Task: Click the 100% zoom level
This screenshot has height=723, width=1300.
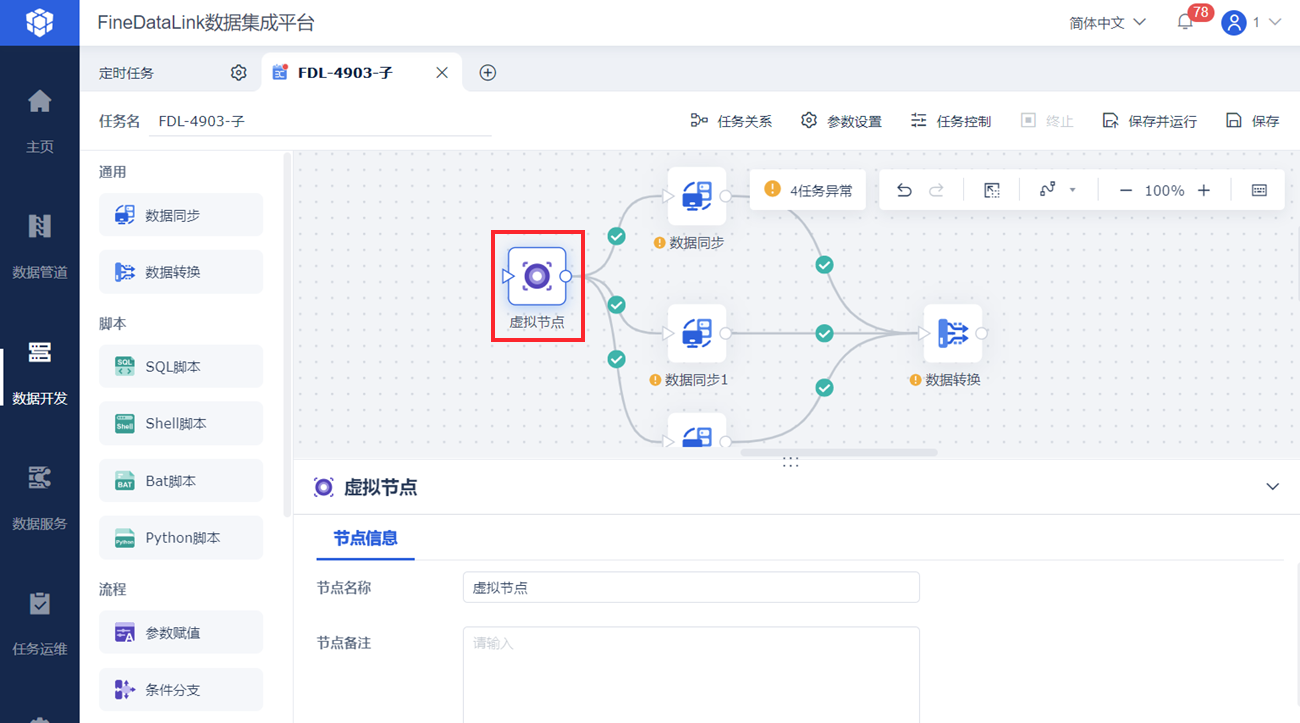Action: pyautogui.click(x=1165, y=190)
